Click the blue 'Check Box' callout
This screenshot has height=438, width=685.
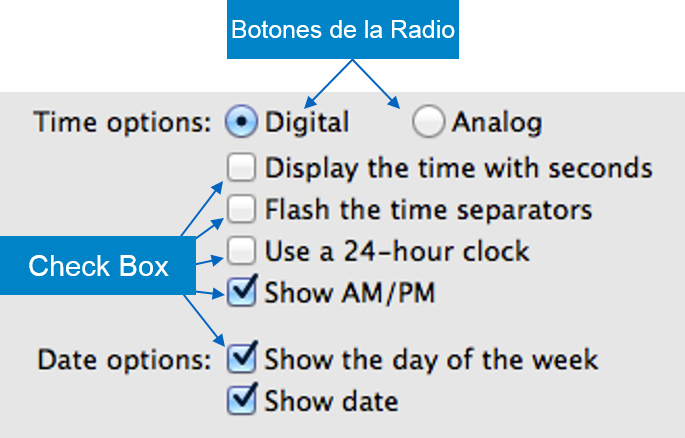point(97,266)
